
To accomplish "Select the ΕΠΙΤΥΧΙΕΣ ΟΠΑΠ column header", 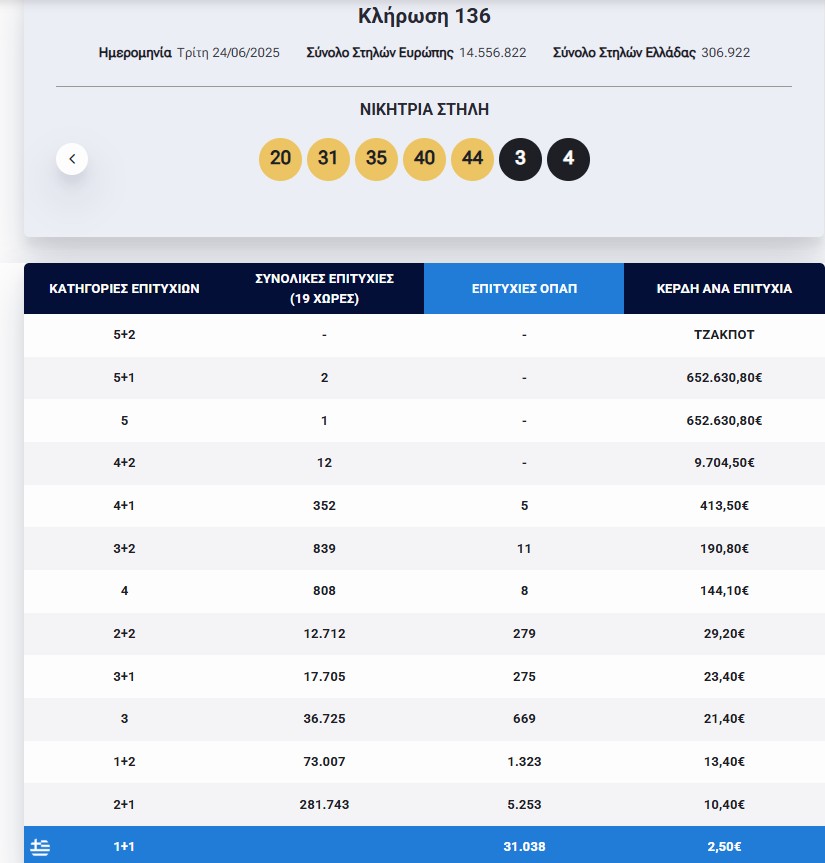I will pos(524,289).
